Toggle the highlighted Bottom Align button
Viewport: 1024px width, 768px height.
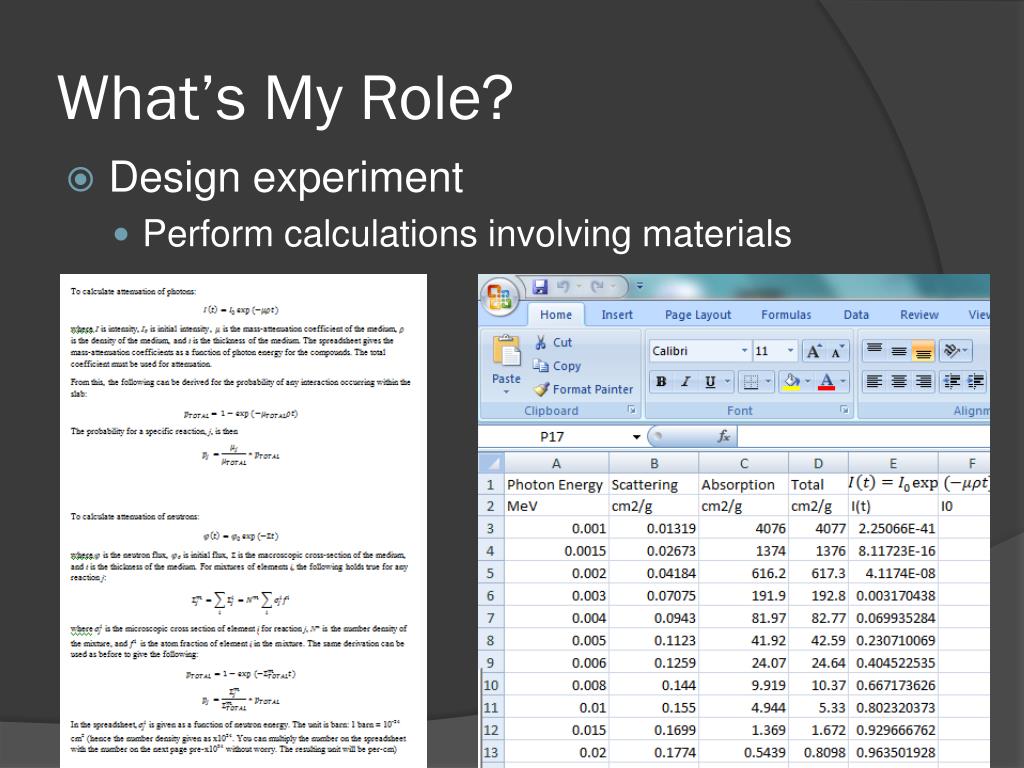[x=923, y=351]
